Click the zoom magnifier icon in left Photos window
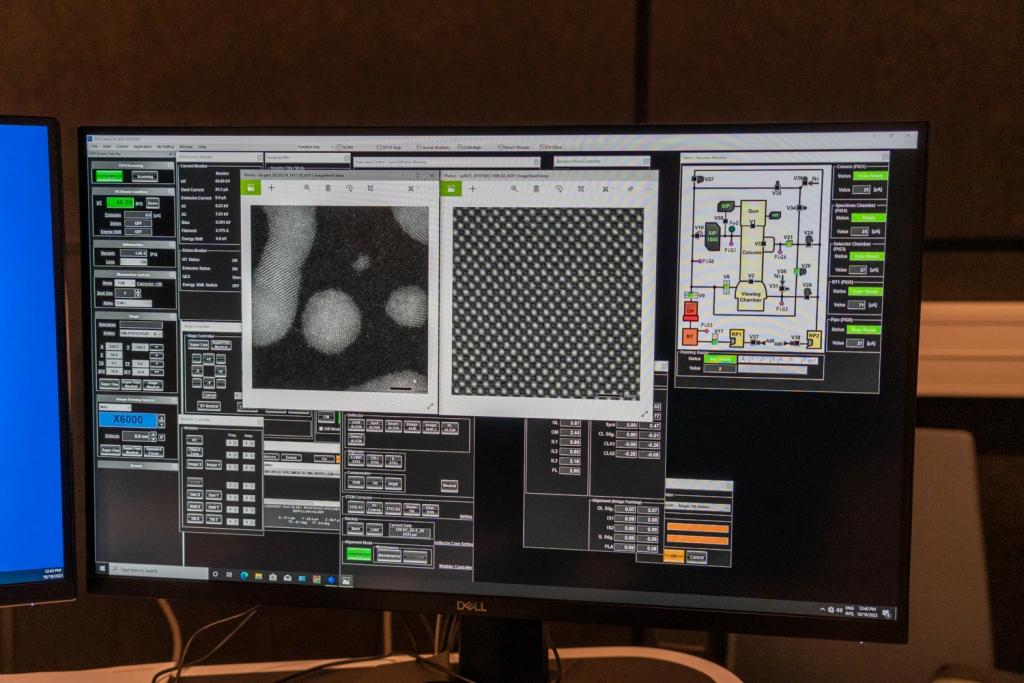 click(x=307, y=188)
